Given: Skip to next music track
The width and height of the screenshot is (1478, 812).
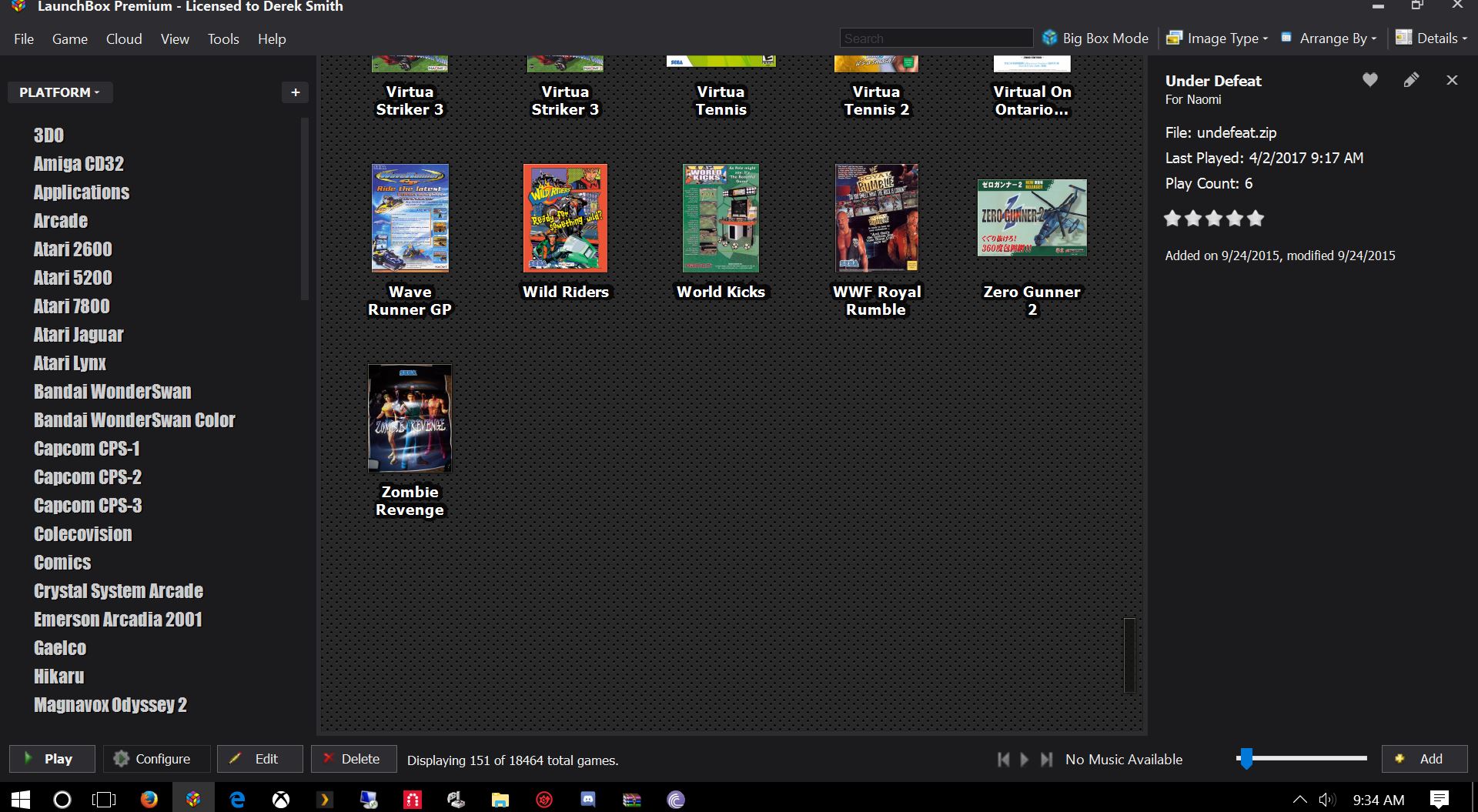Looking at the screenshot, I should coord(1046,760).
